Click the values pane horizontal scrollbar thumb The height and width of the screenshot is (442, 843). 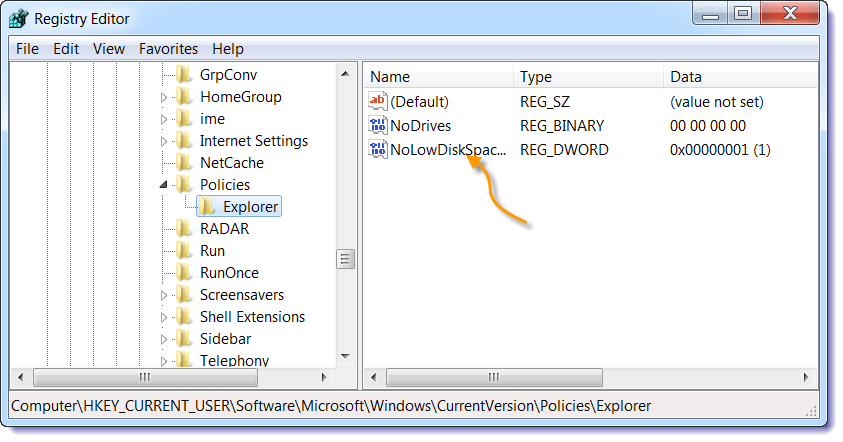tap(494, 377)
